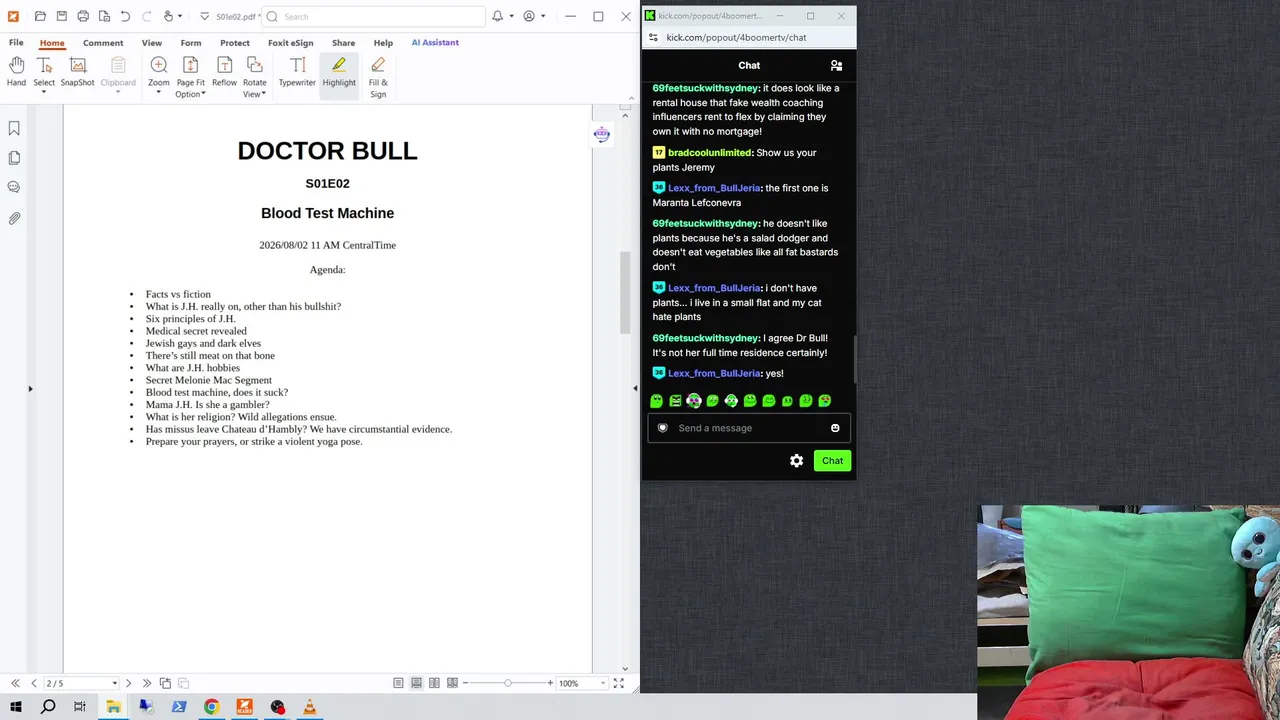Save the document with the disk icon
The image size is (1280, 720).
click(61, 16)
